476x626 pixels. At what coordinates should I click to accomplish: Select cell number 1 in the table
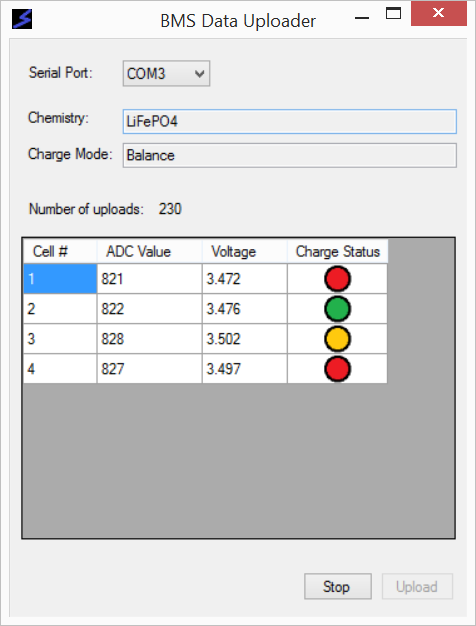(x=60, y=279)
